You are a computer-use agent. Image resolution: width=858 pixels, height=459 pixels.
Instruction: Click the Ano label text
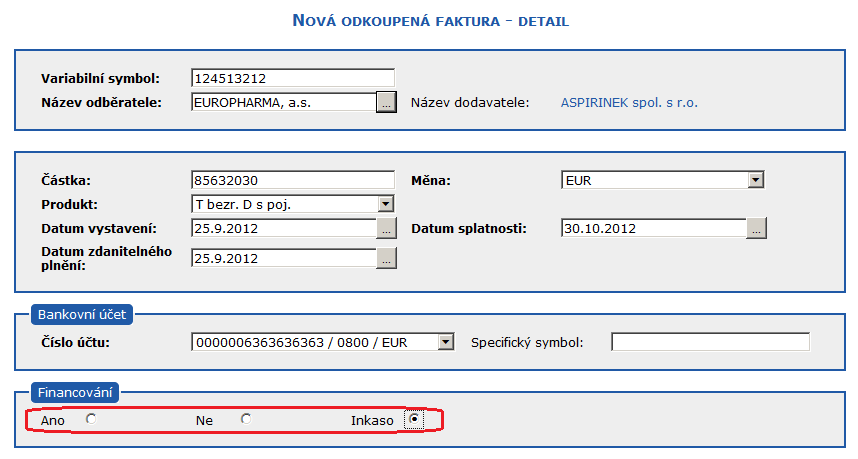click(x=53, y=420)
